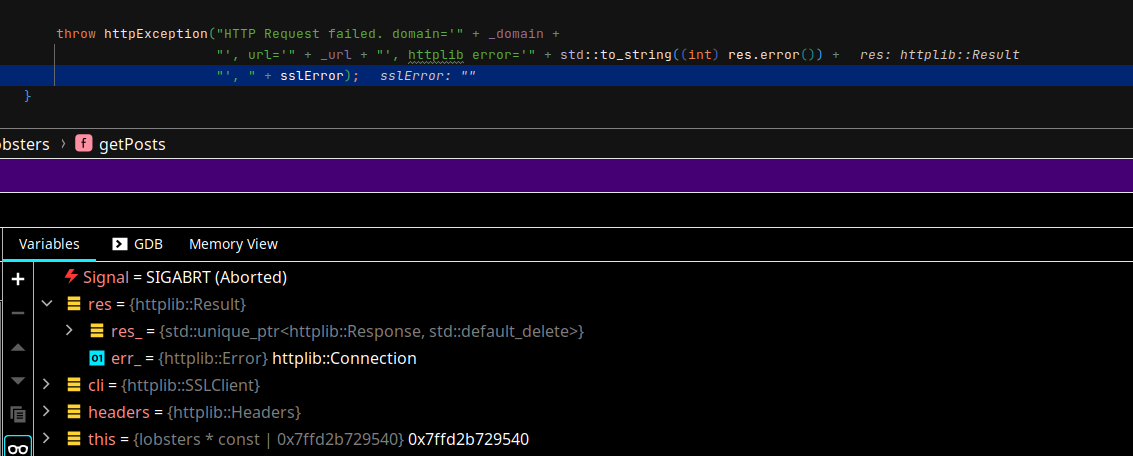
Task: Click the Move Watch Down arrow
Action: [17, 380]
